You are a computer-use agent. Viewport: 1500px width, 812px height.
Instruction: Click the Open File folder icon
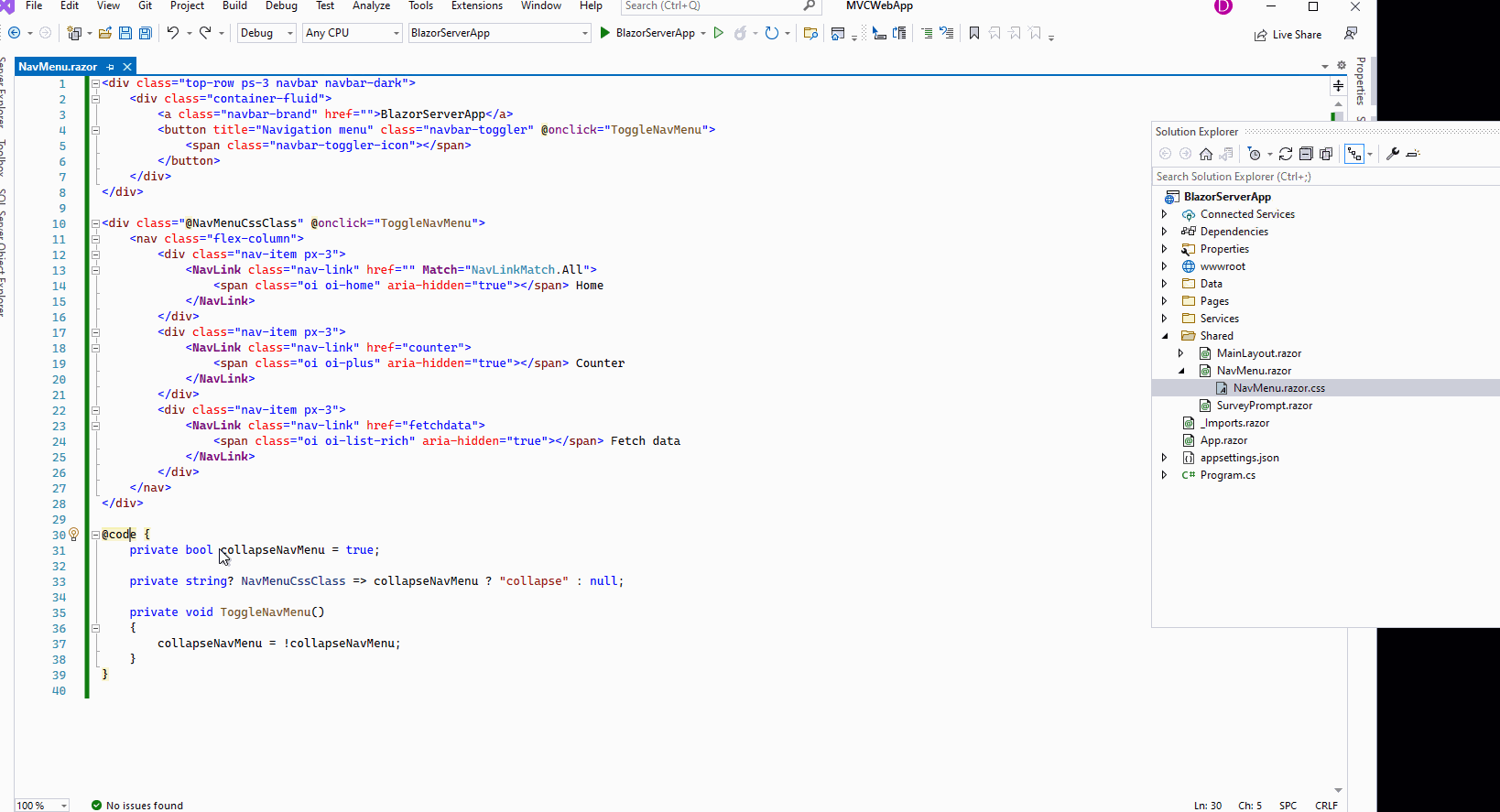[105, 33]
